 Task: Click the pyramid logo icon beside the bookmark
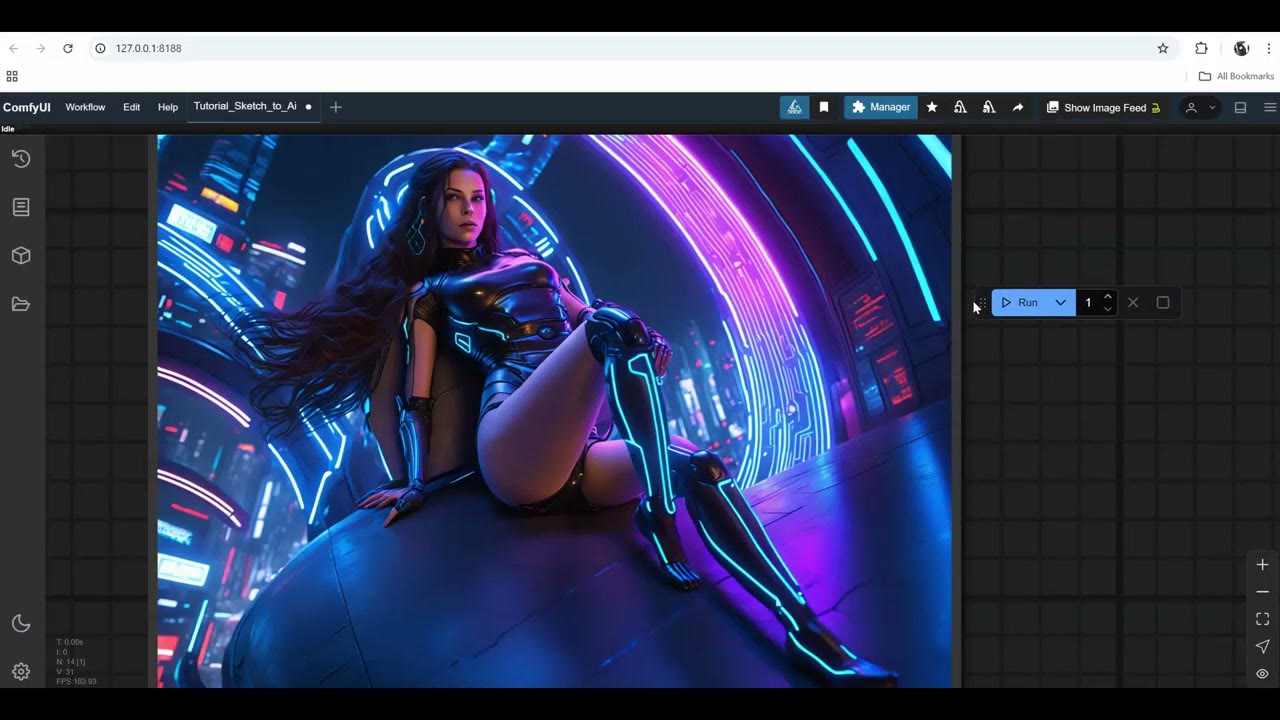tap(795, 107)
